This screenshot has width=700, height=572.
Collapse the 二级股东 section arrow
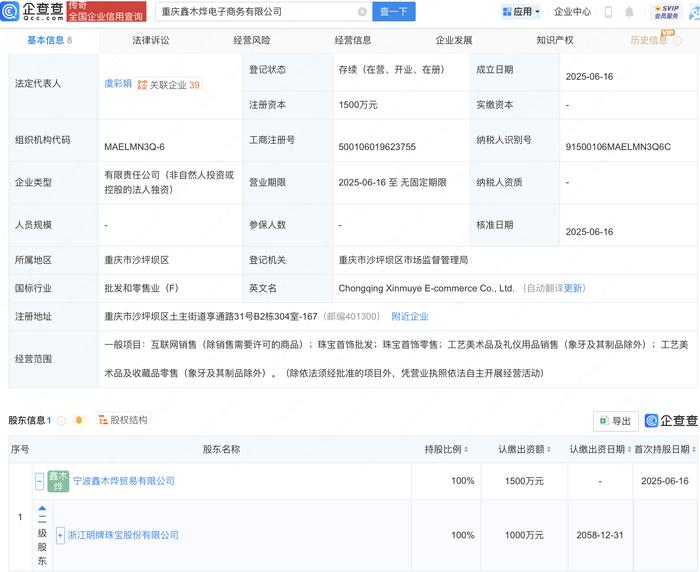click(x=42, y=509)
